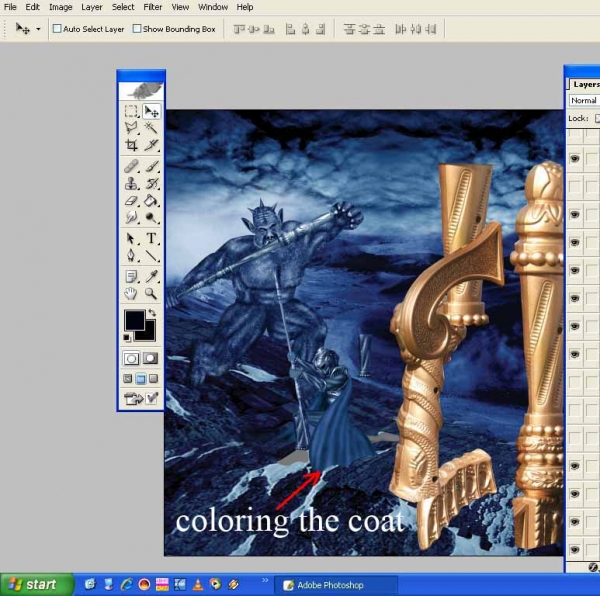This screenshot has height=596, width=600.
Task: Click Distribute Left Edges button
Action: [401, 29]
